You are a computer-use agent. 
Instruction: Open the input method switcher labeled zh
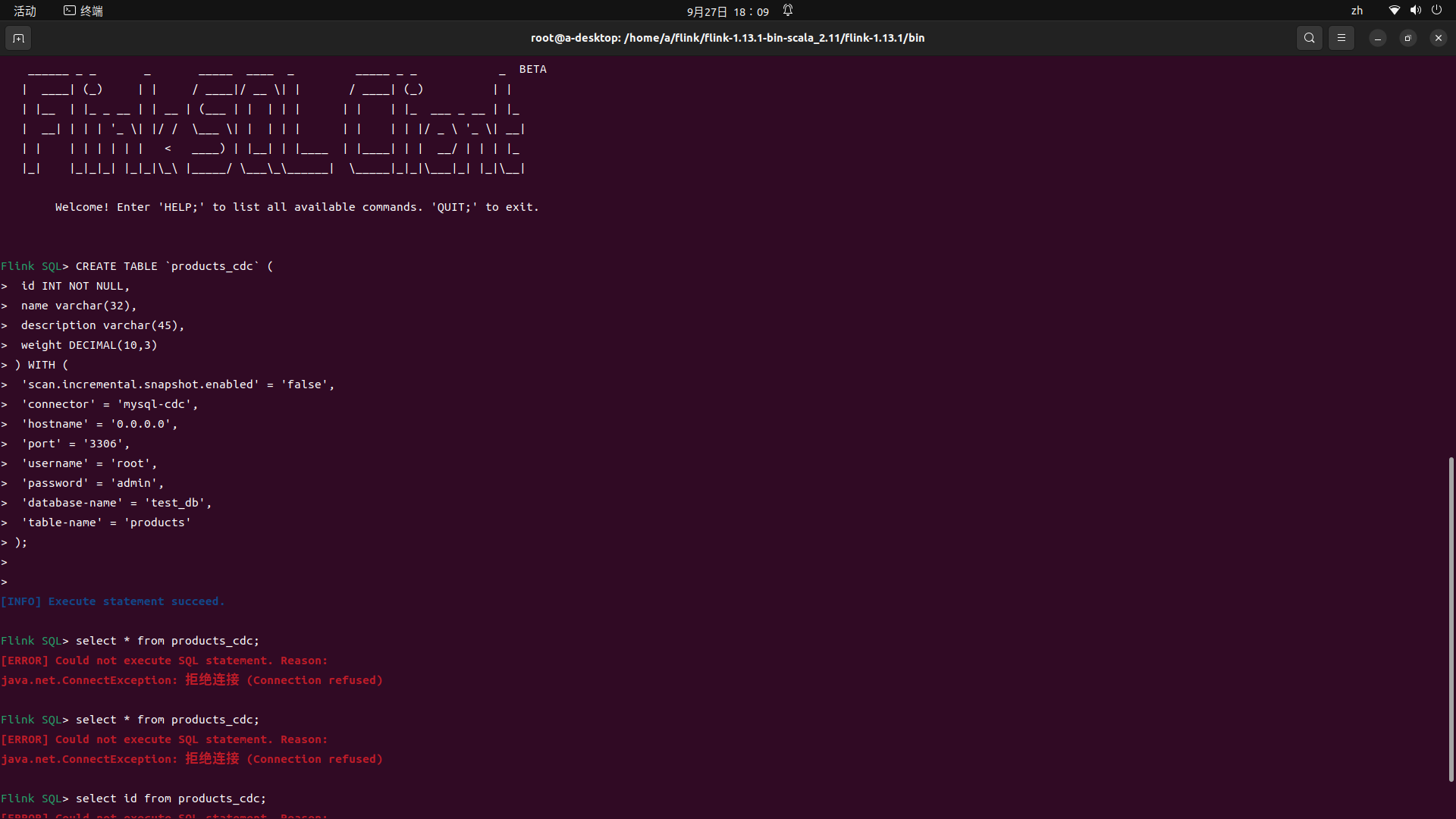pyautogui.click(x=1357, y=10)
